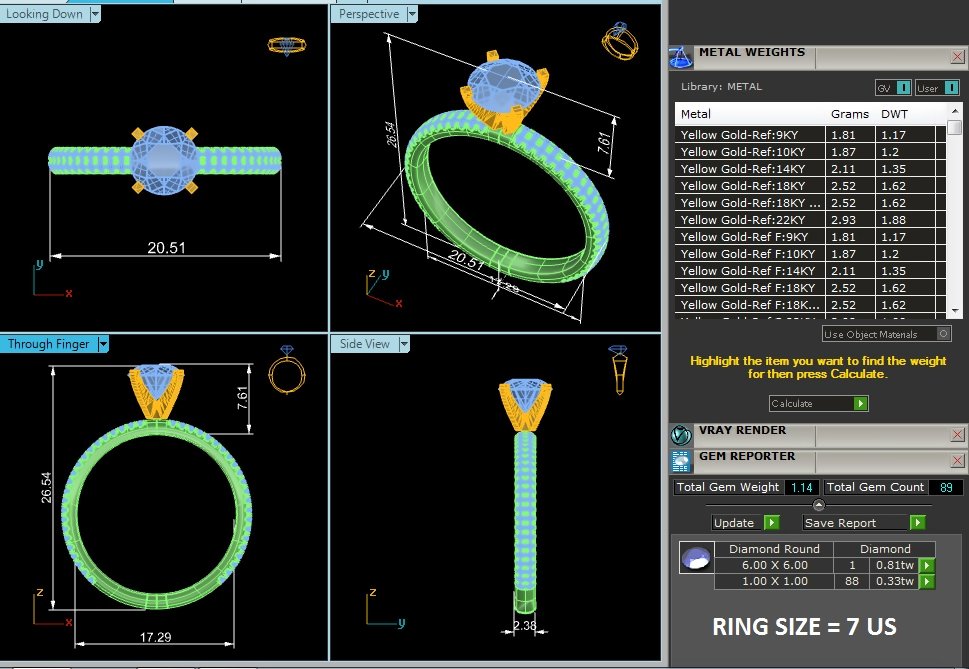Open the Metal Weights panel icon
969x669 pixels.
pyautogui.click(x=681, y=57)
